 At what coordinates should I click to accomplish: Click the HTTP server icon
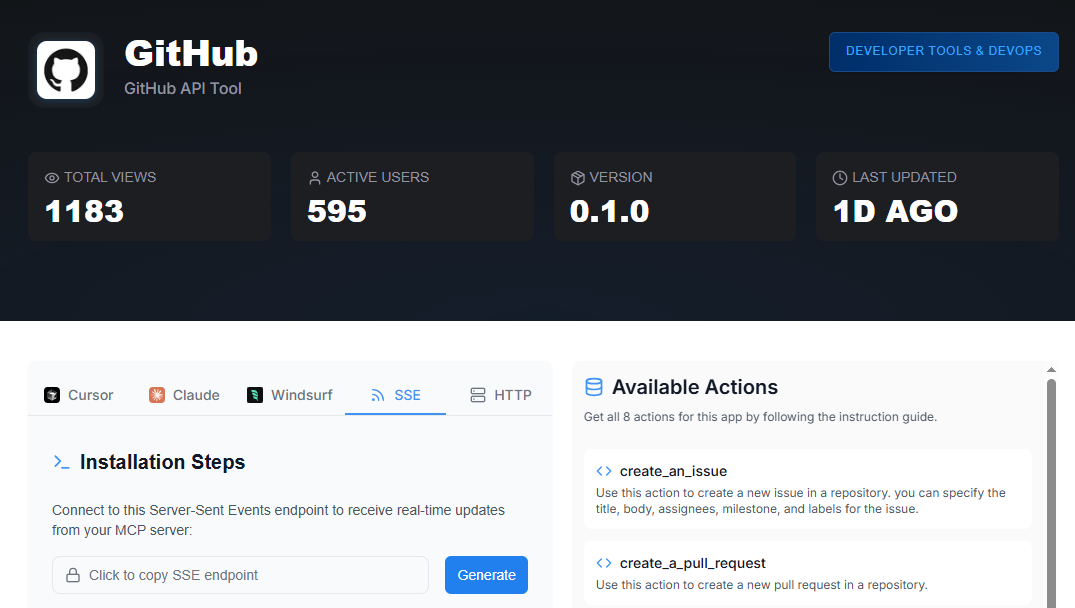(x=478, y=395)
